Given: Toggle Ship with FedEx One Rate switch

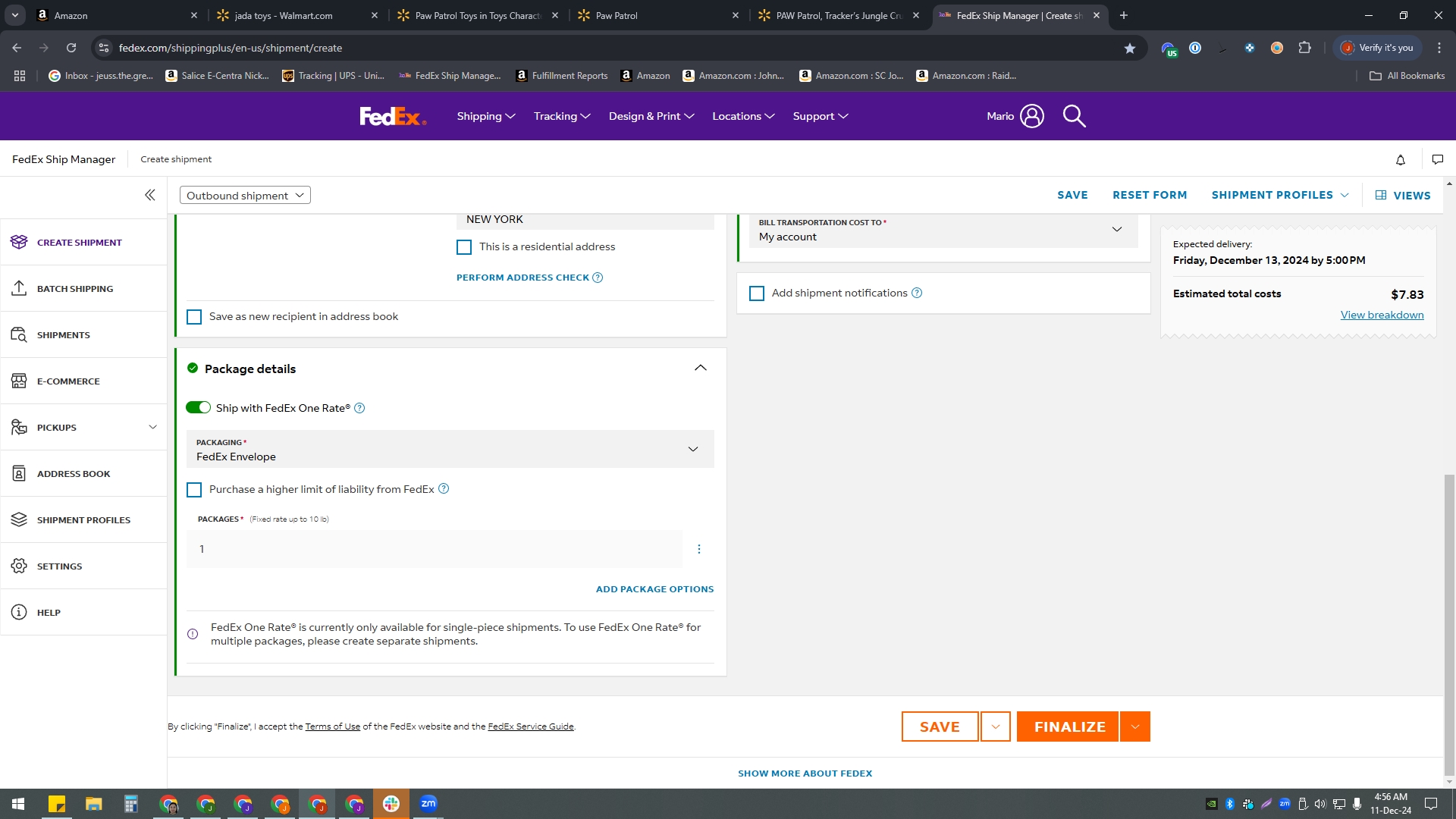Looking at the screenshot, I should tap(199, 408).
